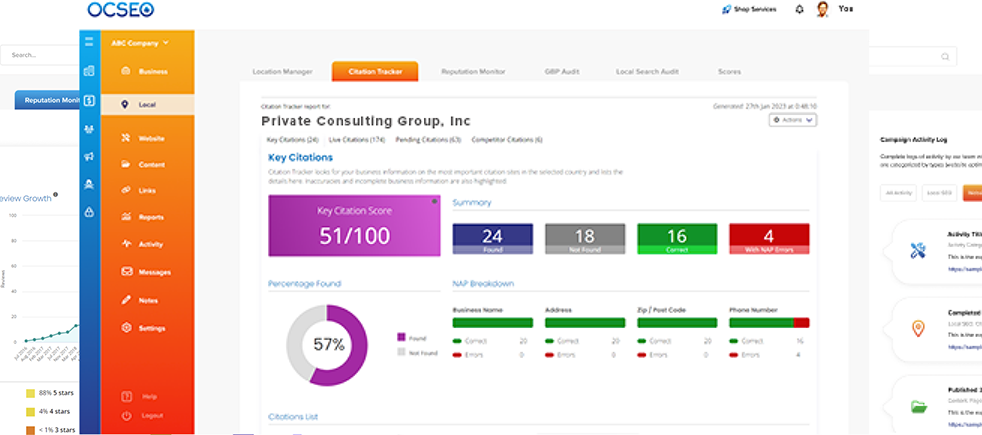
Task: Click the Address progress bar
Action: (585, 323)
